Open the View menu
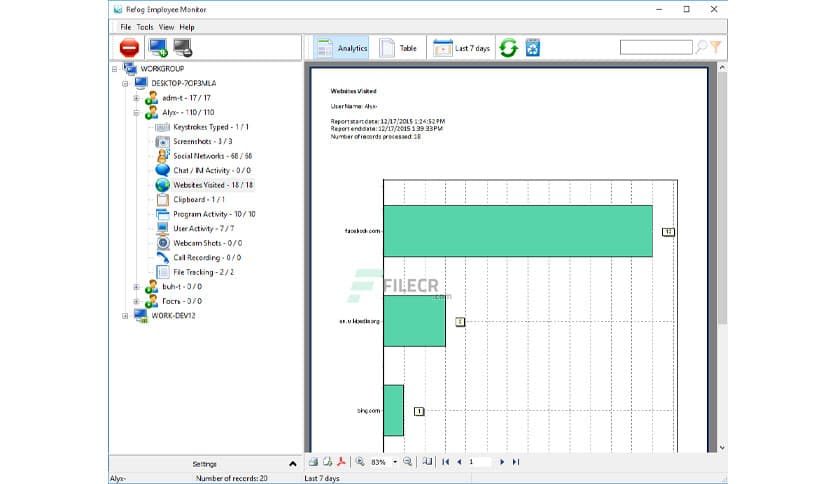The image size is (836, 484). coord(166,27)
